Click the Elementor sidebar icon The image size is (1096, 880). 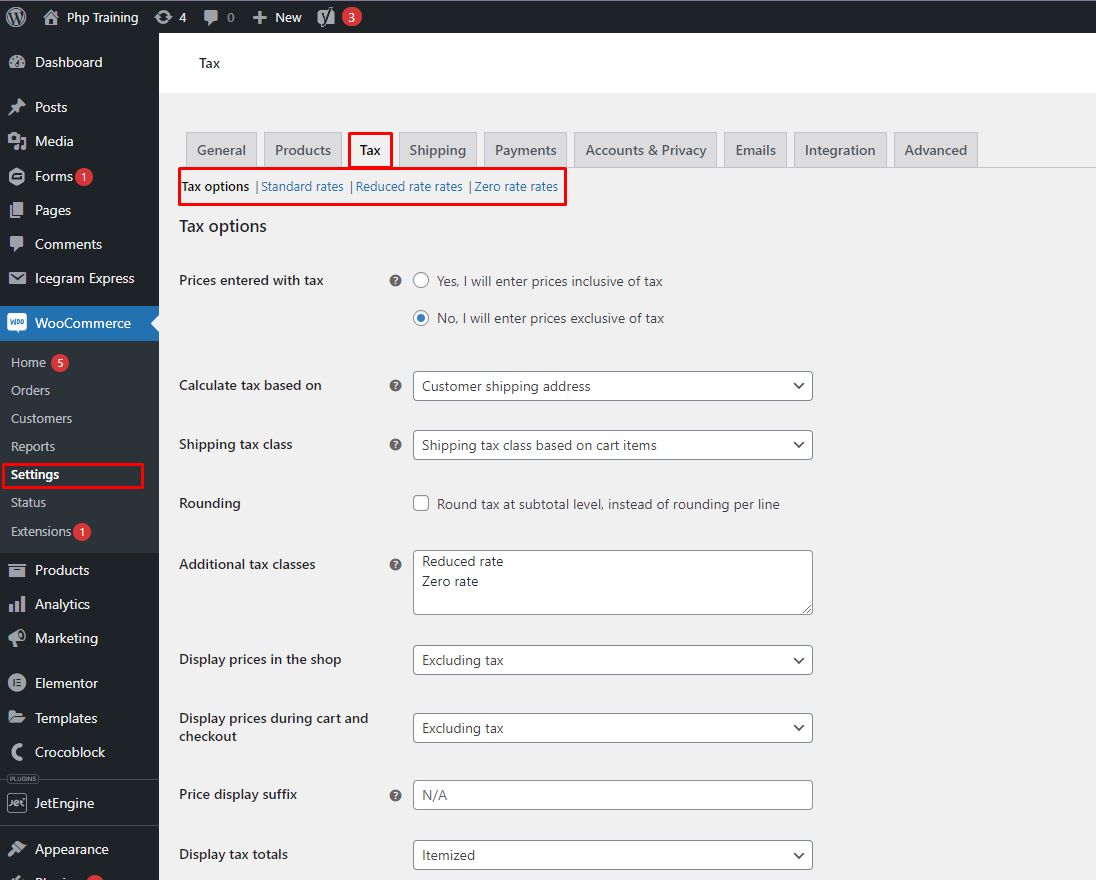(16, 684)
